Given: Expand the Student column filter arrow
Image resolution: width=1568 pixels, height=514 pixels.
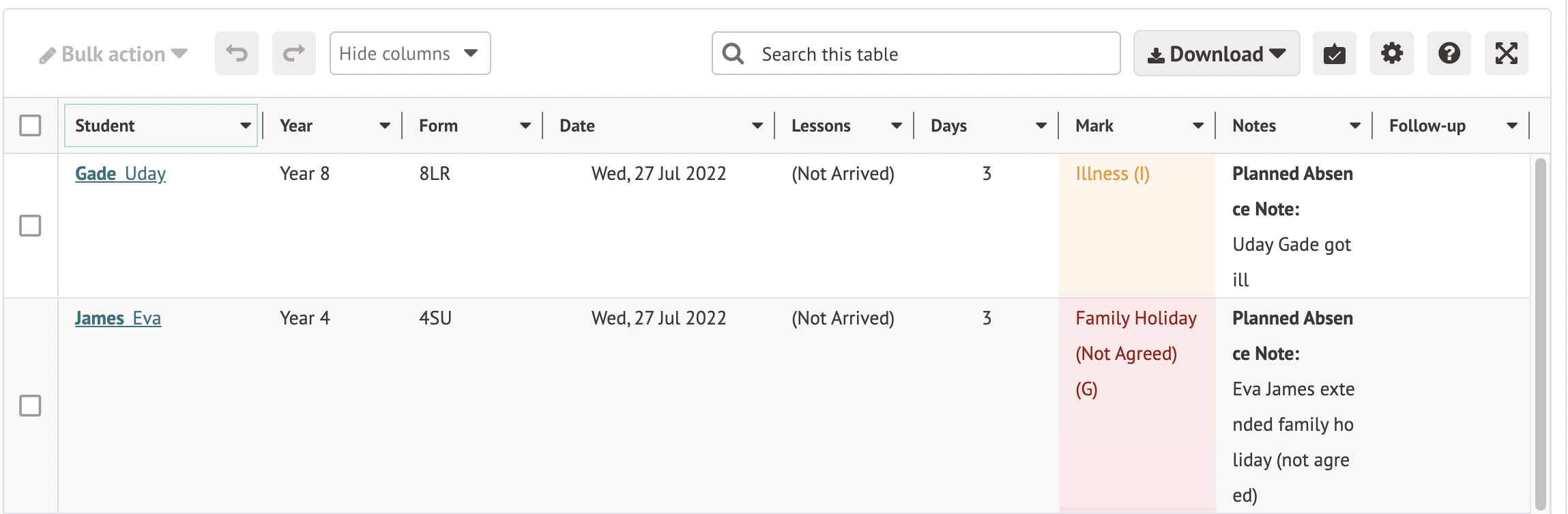Looking at the screenshot, I should (x=245, y=125).
